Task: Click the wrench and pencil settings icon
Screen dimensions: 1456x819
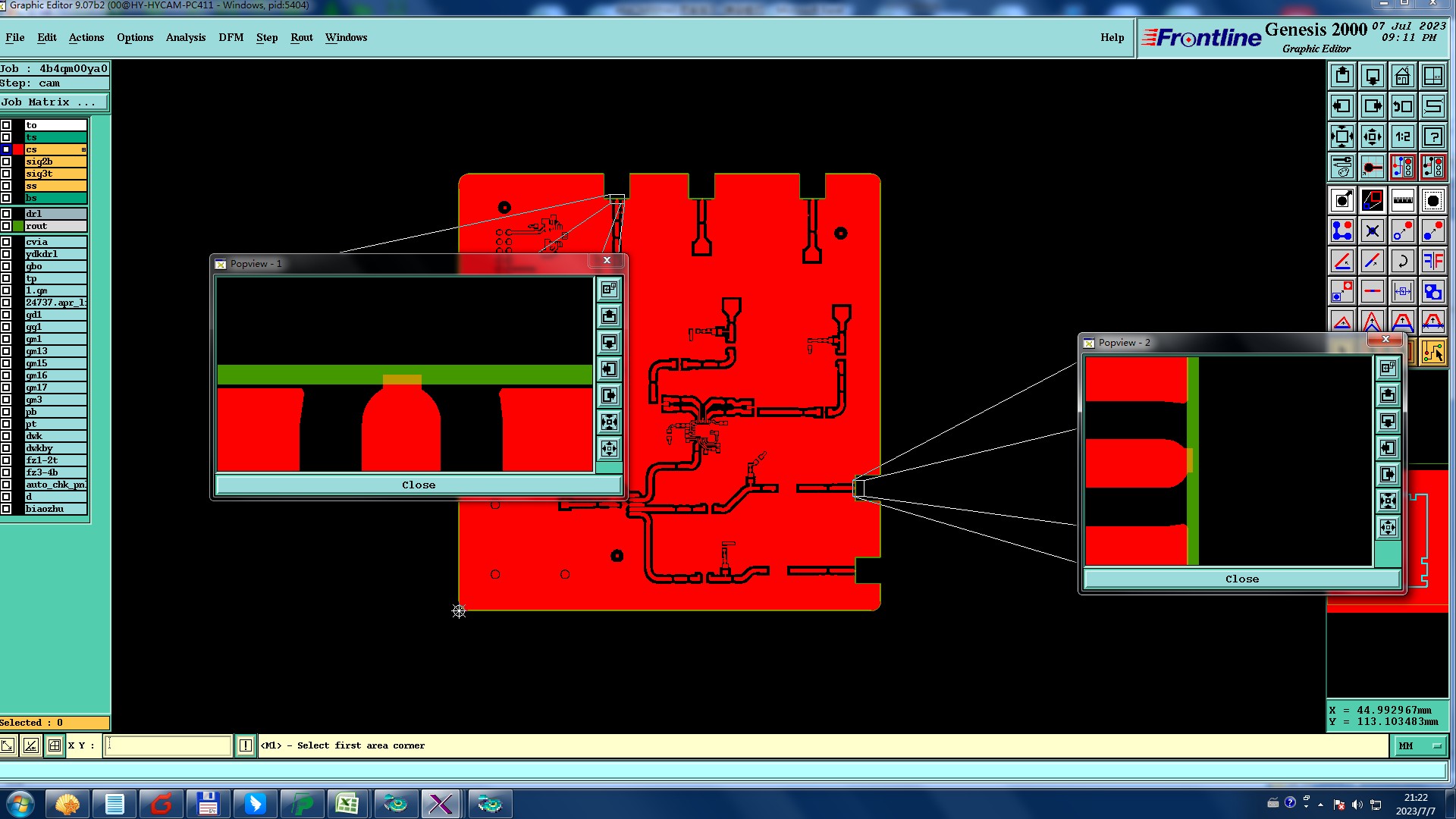Action: click(x=1341, y=167)
